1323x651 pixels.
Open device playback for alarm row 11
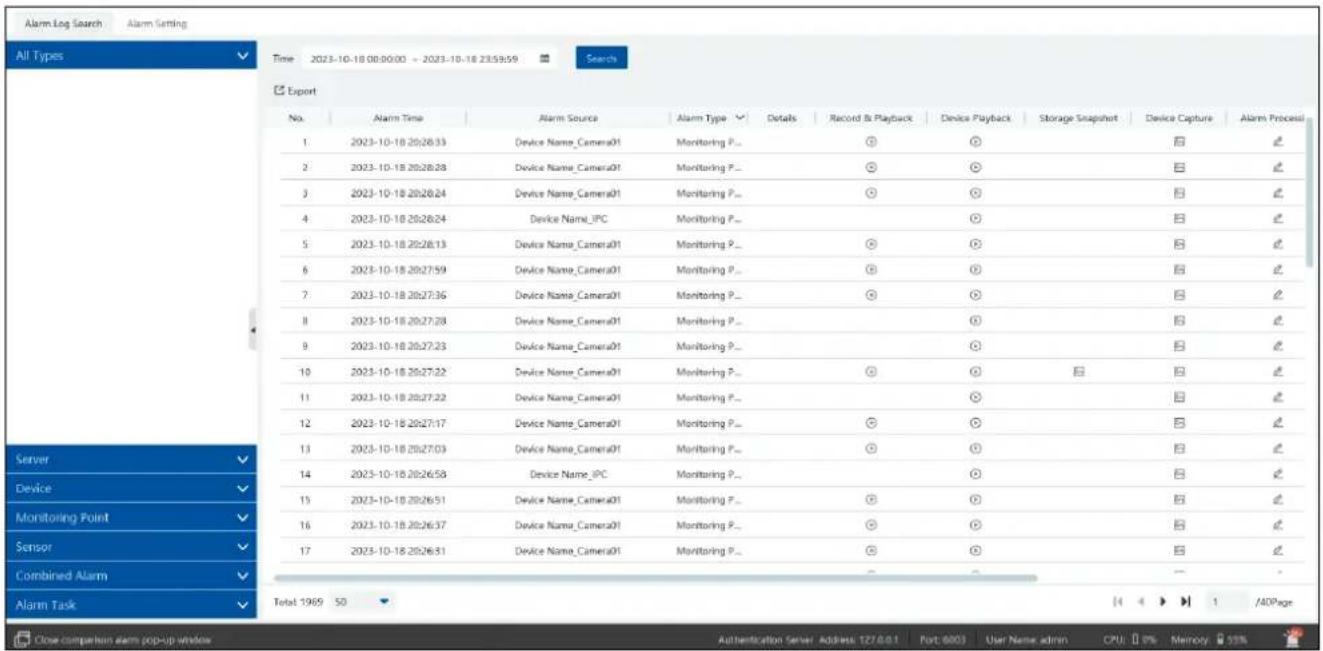coord(975,397)
